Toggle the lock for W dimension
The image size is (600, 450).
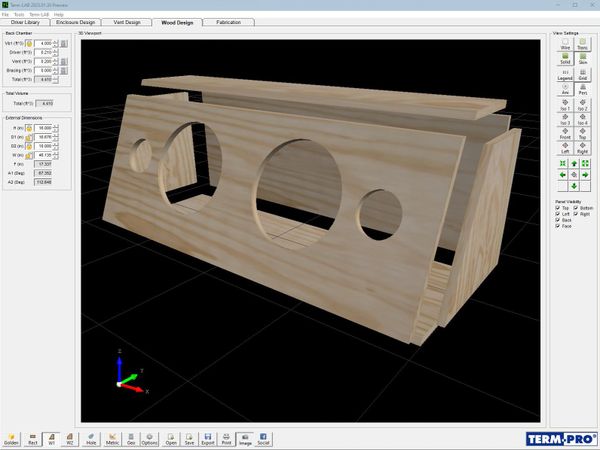coord(29,155)
